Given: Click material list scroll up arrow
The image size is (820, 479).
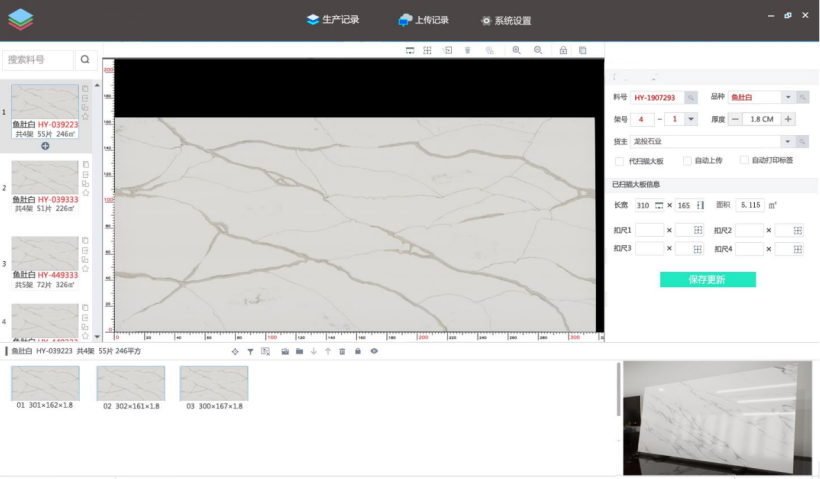Looking at the screenshot, I should 97,85.
